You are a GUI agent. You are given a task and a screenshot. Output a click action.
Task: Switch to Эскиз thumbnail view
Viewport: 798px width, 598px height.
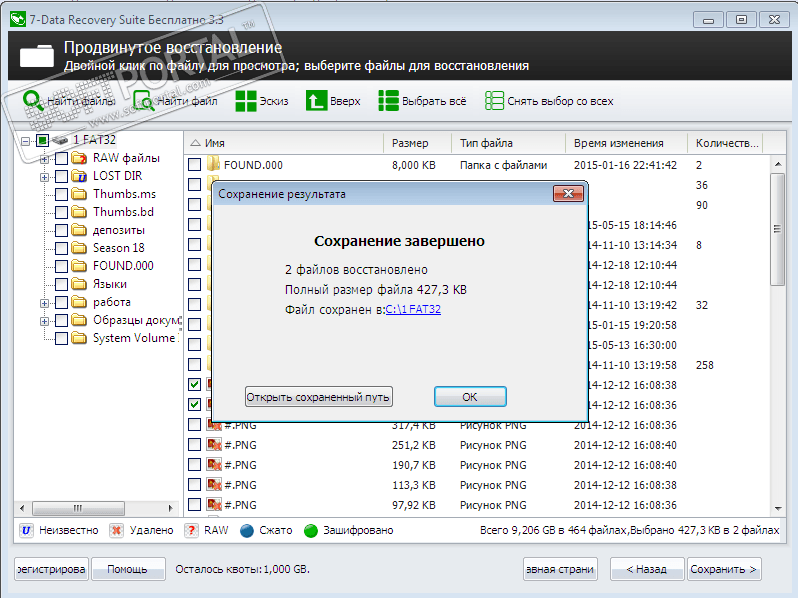(x=246, y=101)
